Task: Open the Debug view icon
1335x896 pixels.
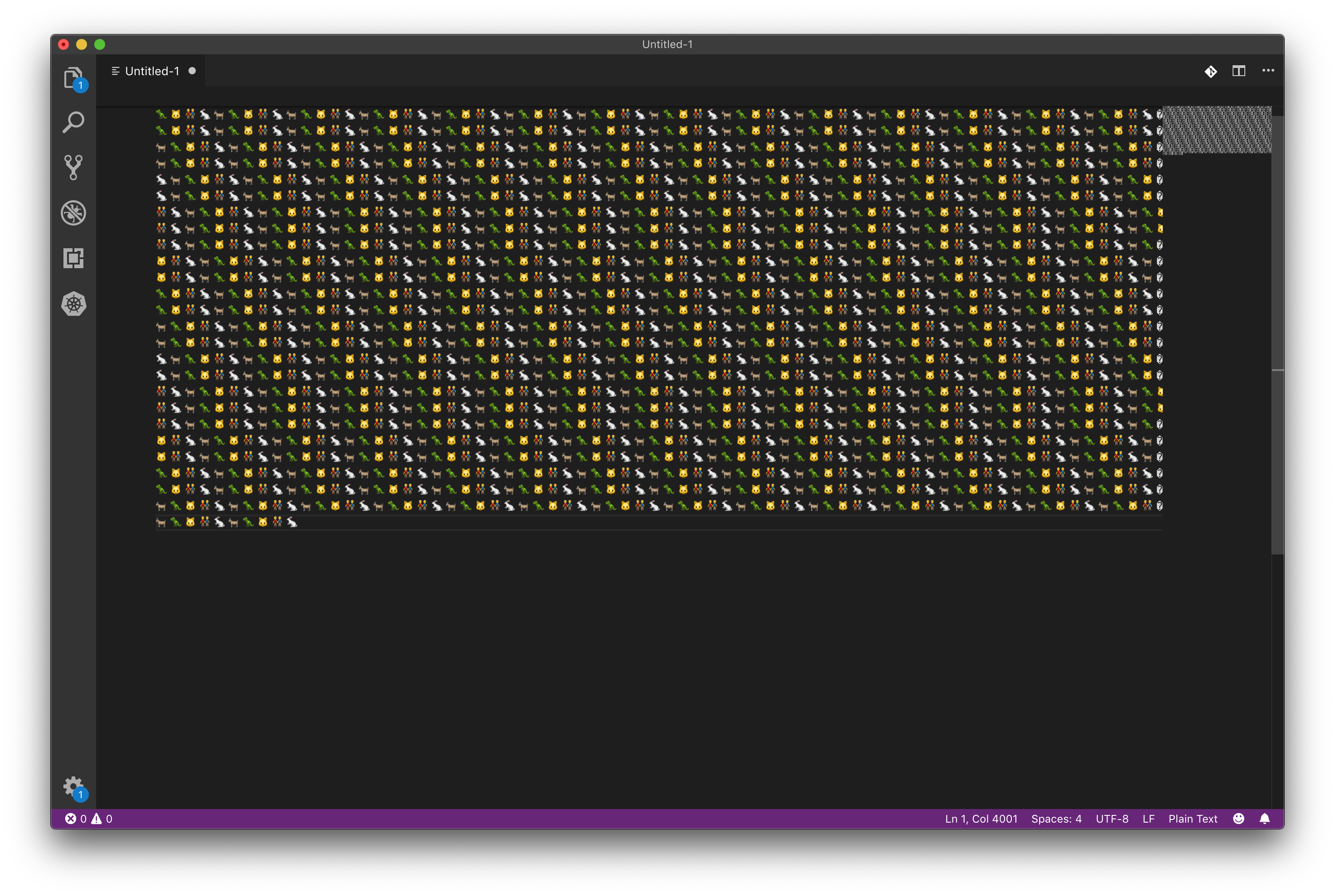Action: point(73,213)
